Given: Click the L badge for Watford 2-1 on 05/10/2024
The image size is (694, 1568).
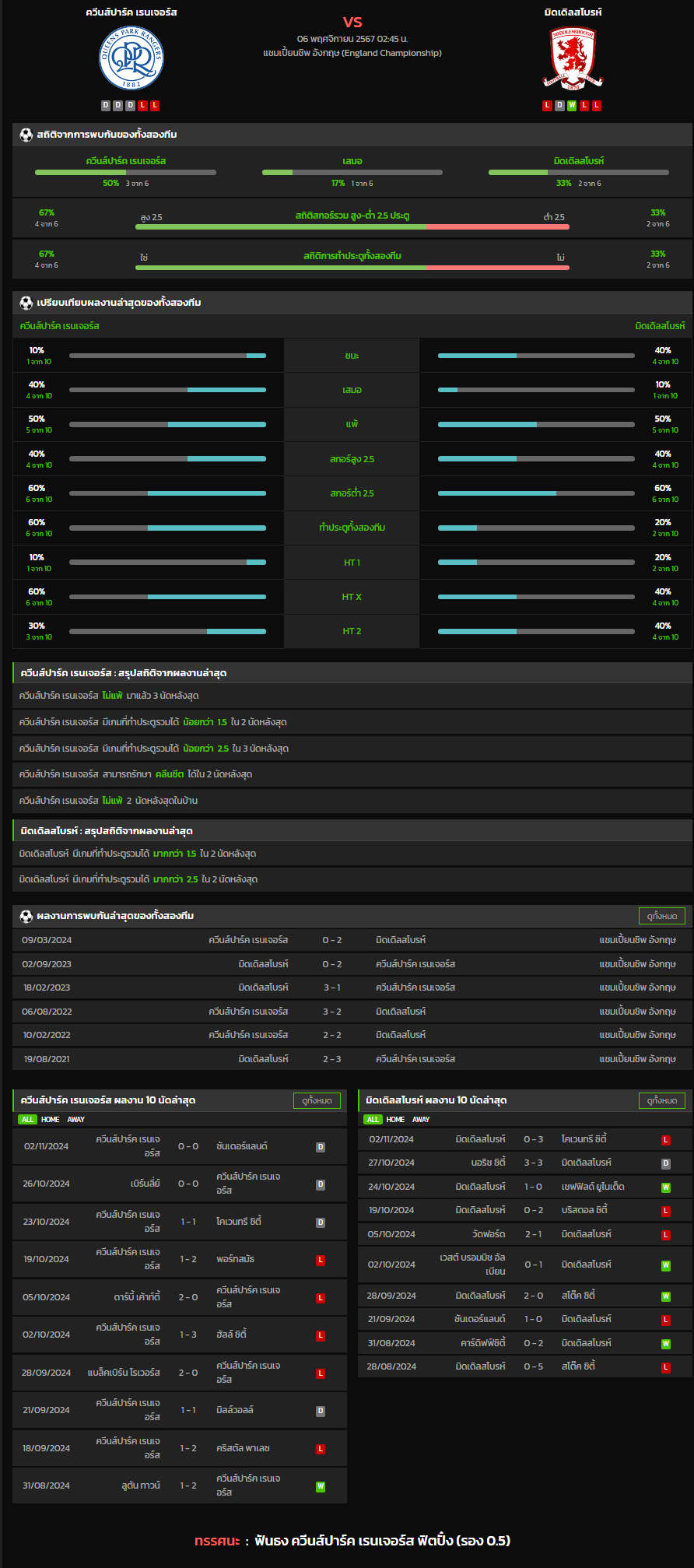Looking at the screenshot, I should click(666, 1235).
